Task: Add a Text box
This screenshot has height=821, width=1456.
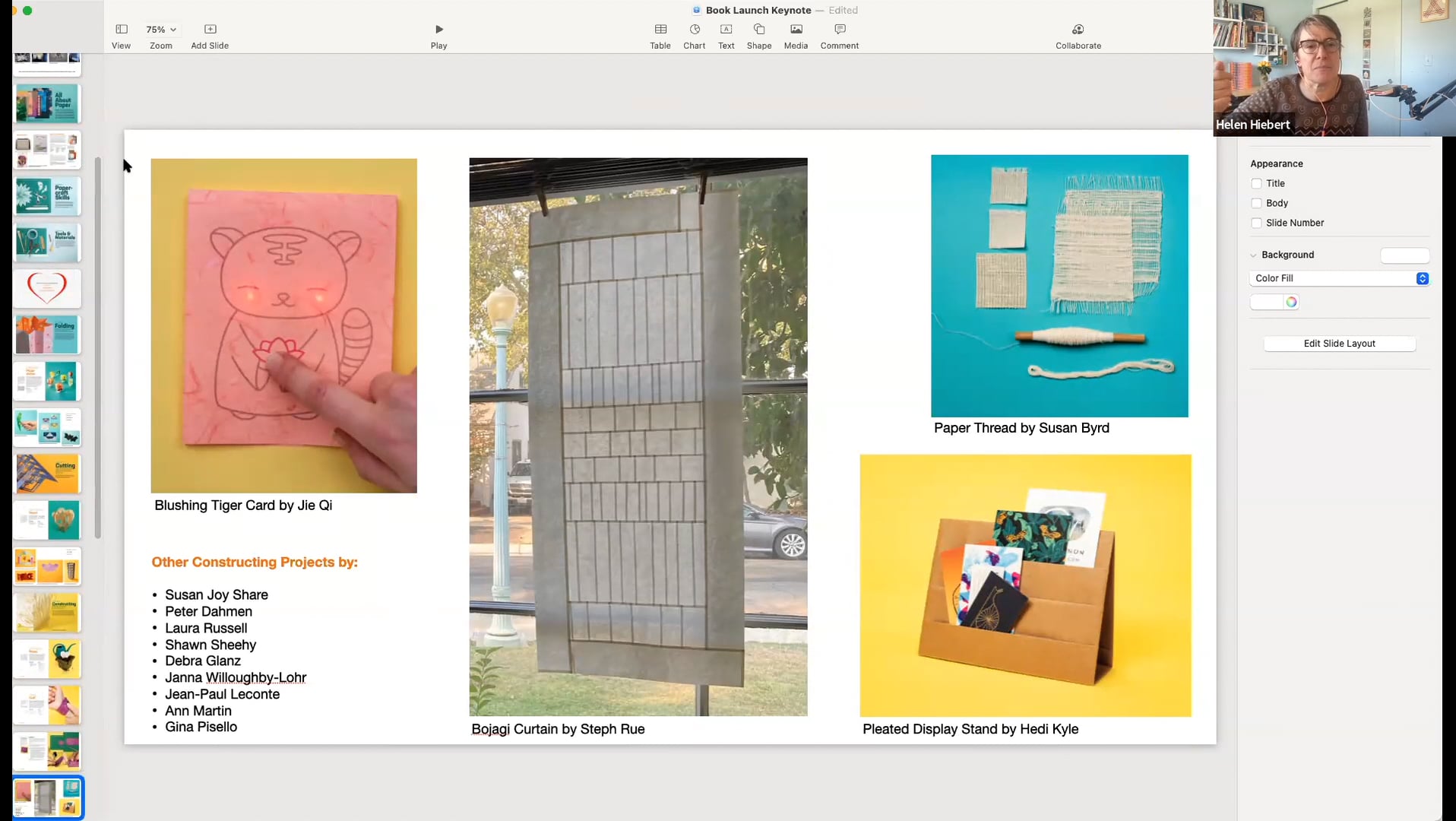Action: click(x=726, y=29)
